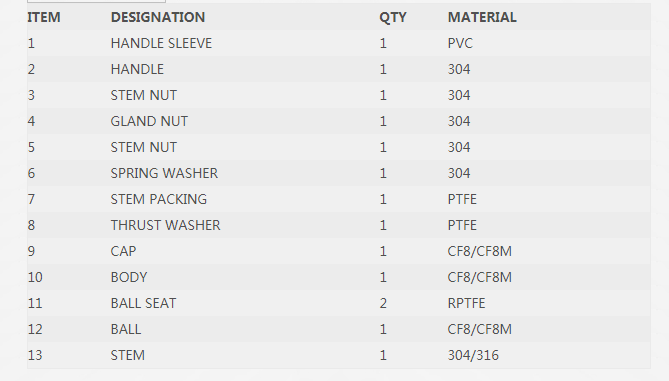669x381 pixels.
Task: Click the CAP designation in row 9
Action: coord(123,251)
